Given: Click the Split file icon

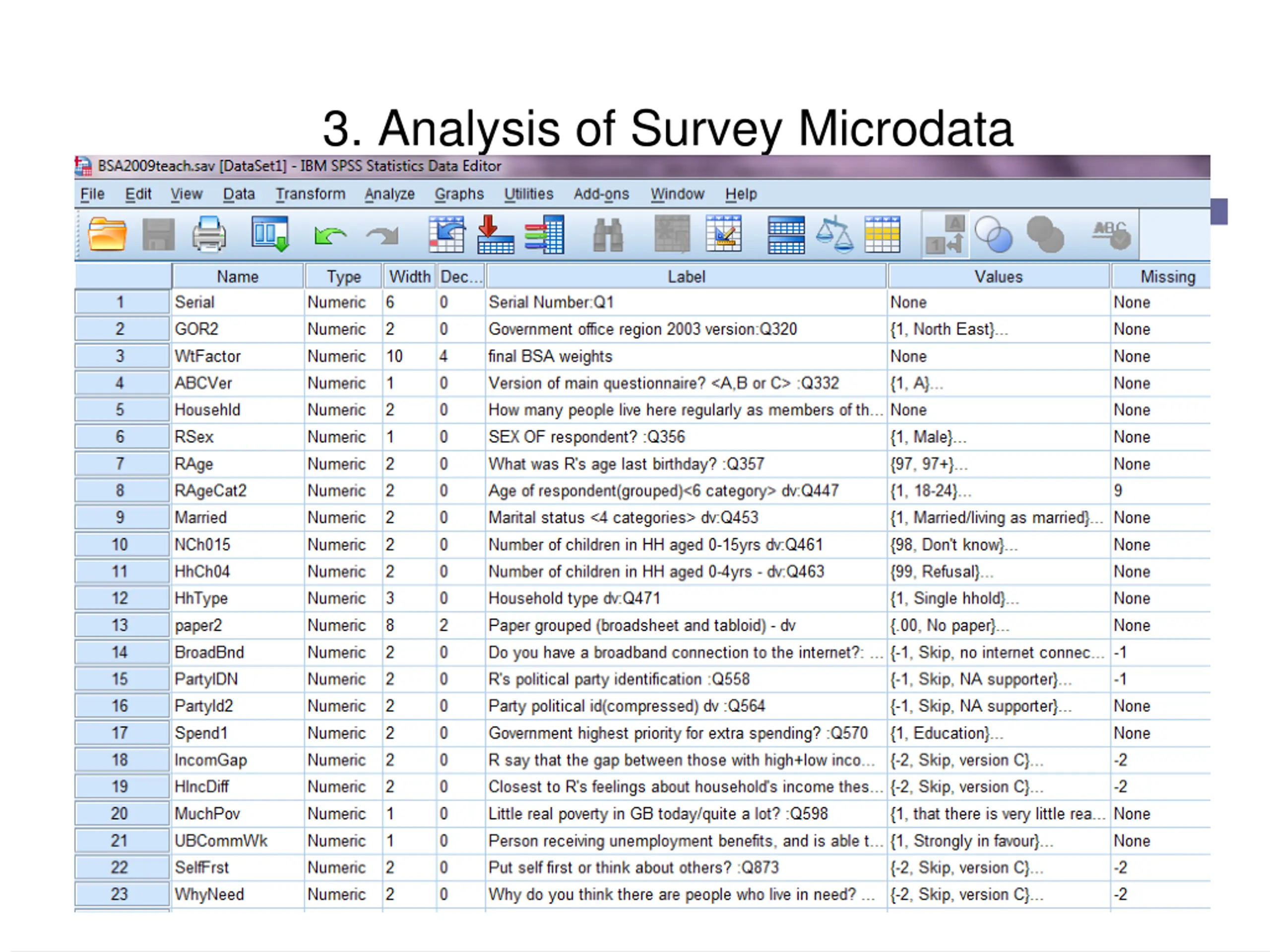Looking at the screenshot, I should pos(786,234).
